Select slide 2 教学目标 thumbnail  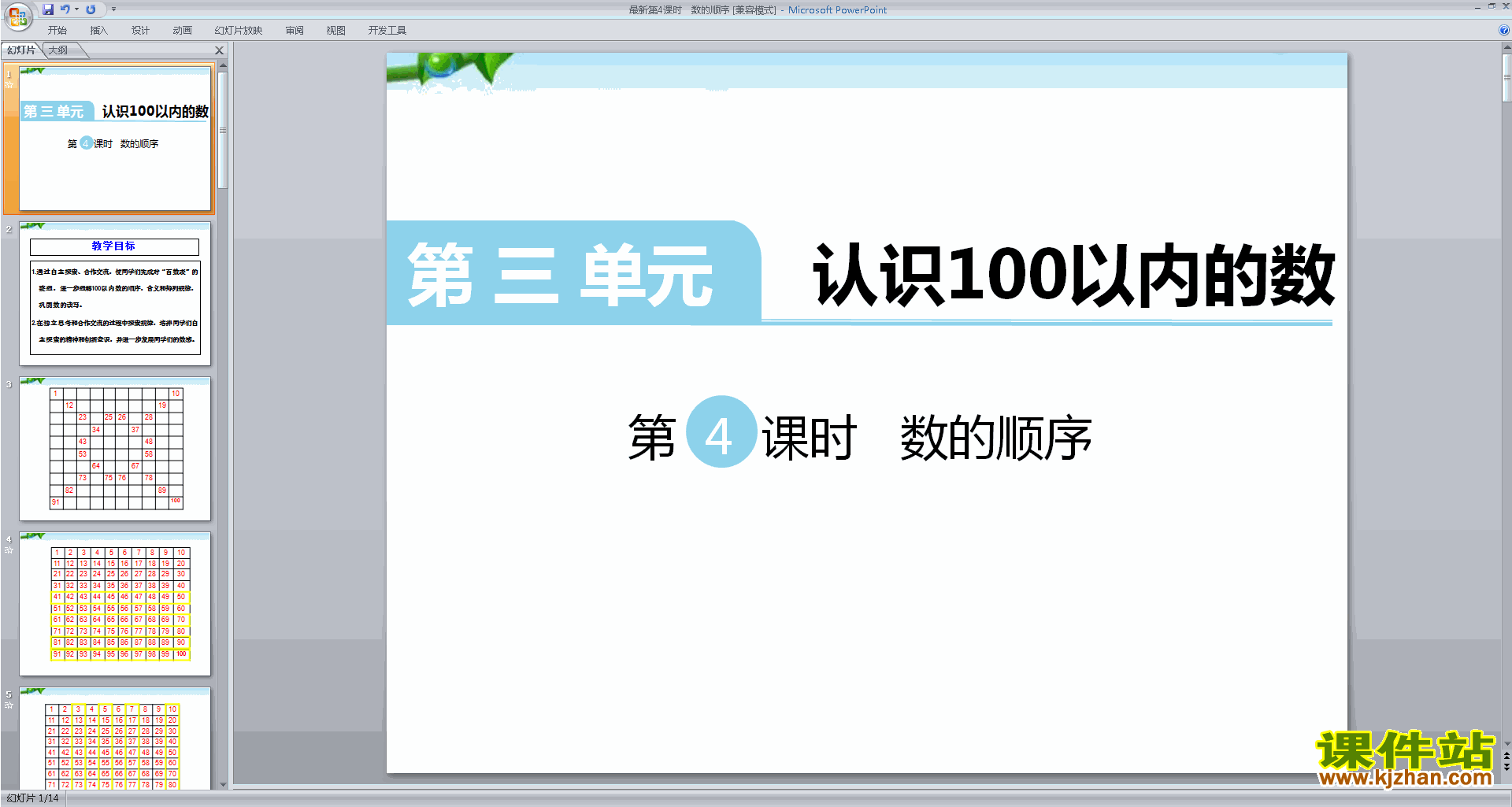tap(115, 294)
